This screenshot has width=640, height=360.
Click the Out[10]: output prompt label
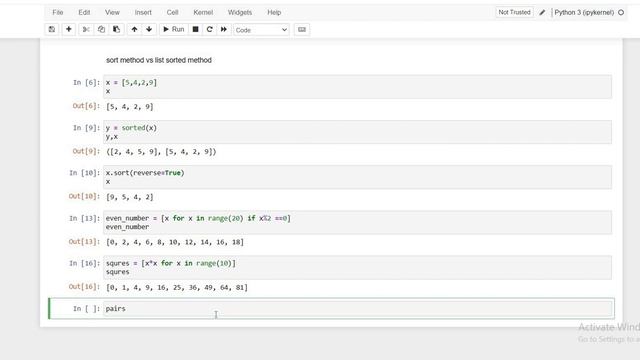coord(84,196)
